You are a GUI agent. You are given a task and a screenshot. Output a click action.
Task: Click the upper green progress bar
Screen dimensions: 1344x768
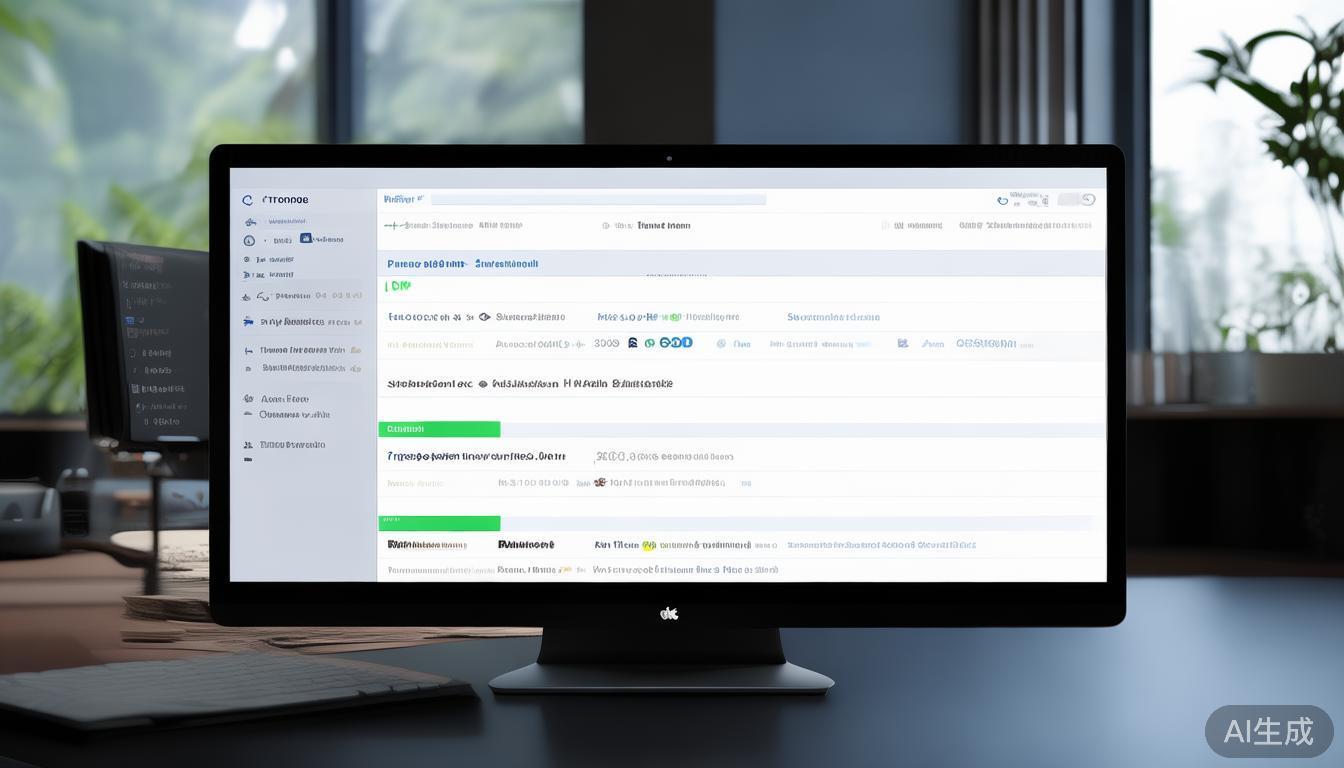pyautogui.click(x=439, y=429)
